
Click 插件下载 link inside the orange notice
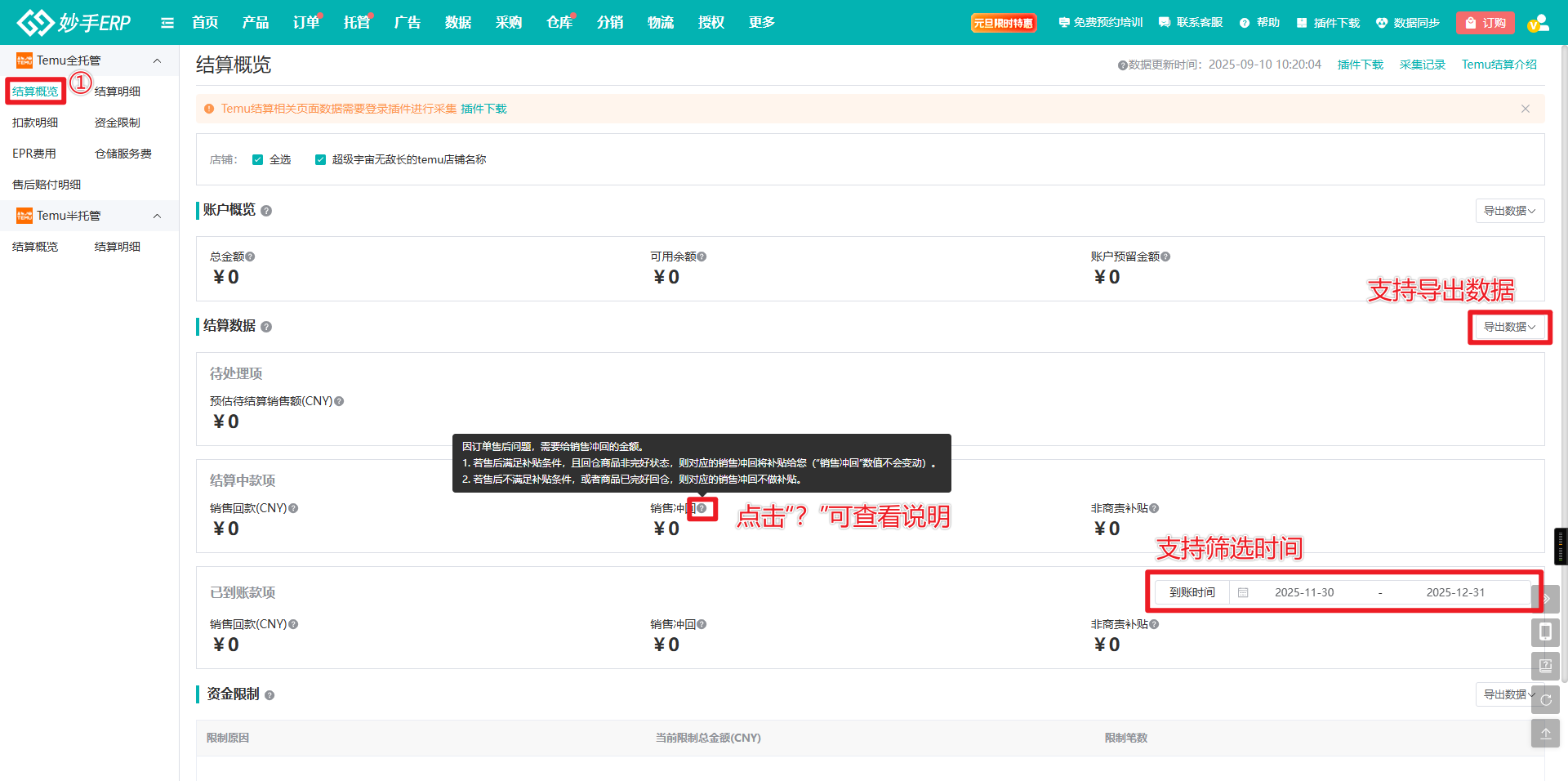click(483, 109)
